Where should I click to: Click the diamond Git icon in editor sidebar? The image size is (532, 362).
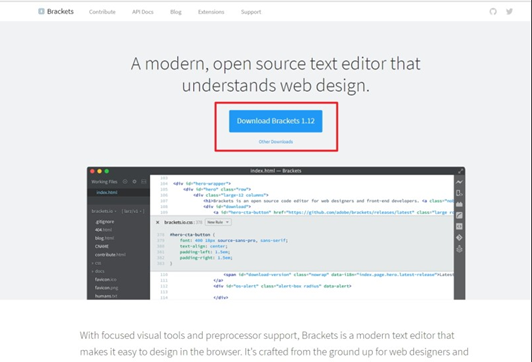coord(459,237)
